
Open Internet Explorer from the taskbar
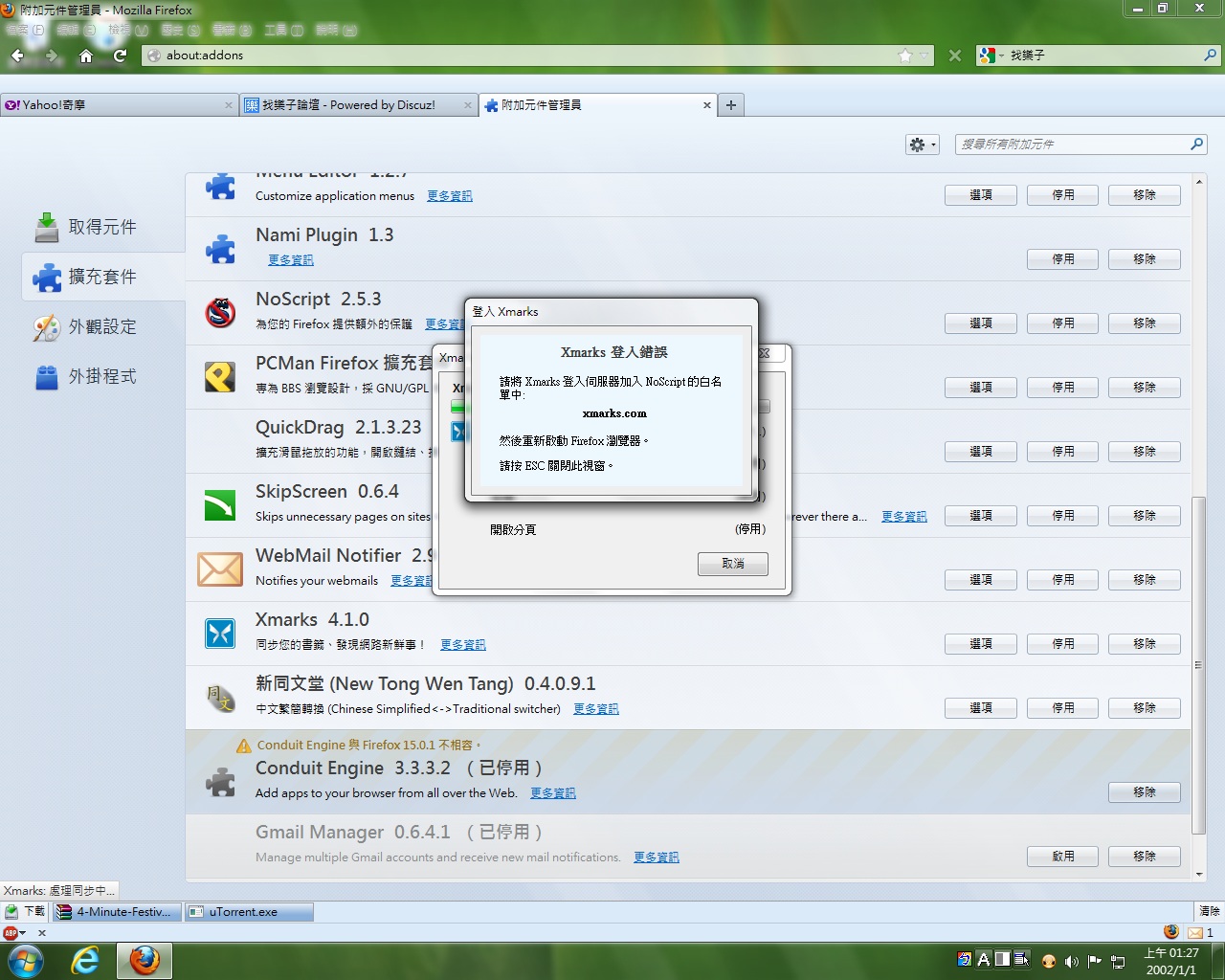pyautogui.click(x=85, y=960)
